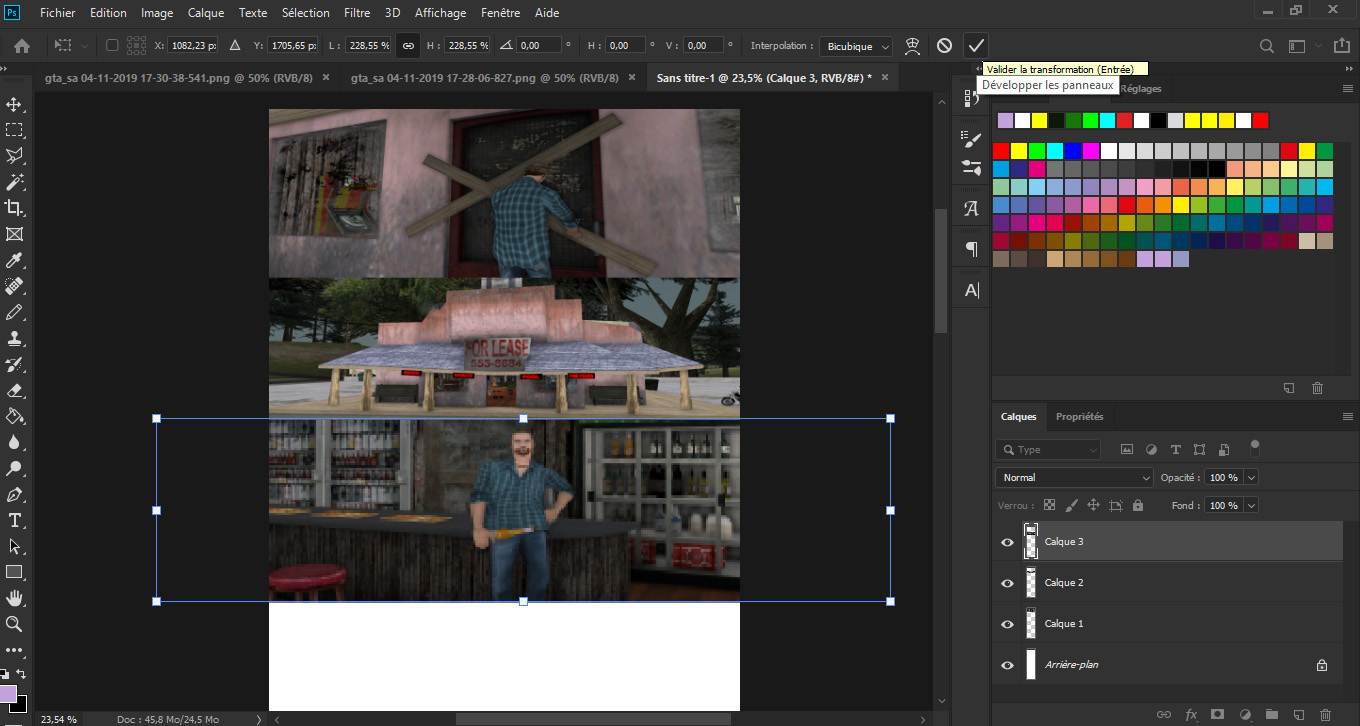Select the History Brush tool
The height and width of the screenshot is (726, 1360).
coord(15,364)
